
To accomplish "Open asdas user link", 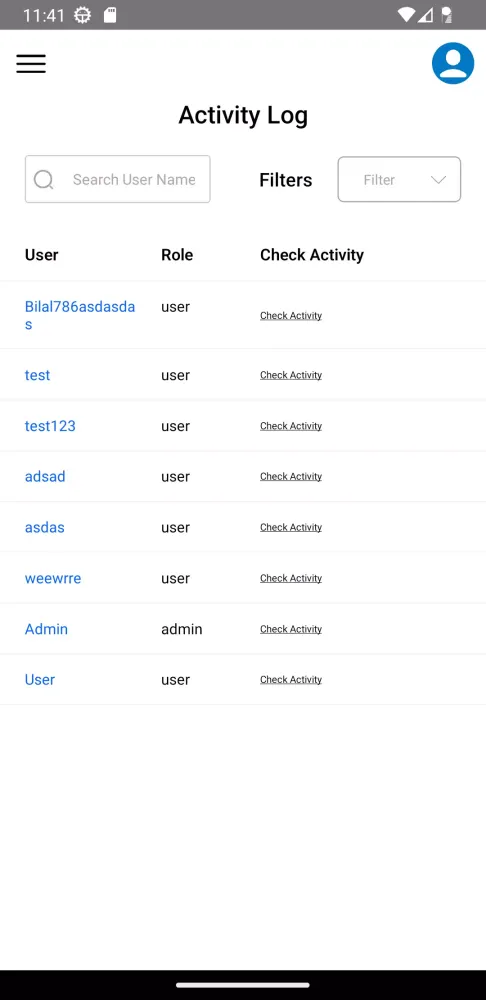I will point(45,527).
